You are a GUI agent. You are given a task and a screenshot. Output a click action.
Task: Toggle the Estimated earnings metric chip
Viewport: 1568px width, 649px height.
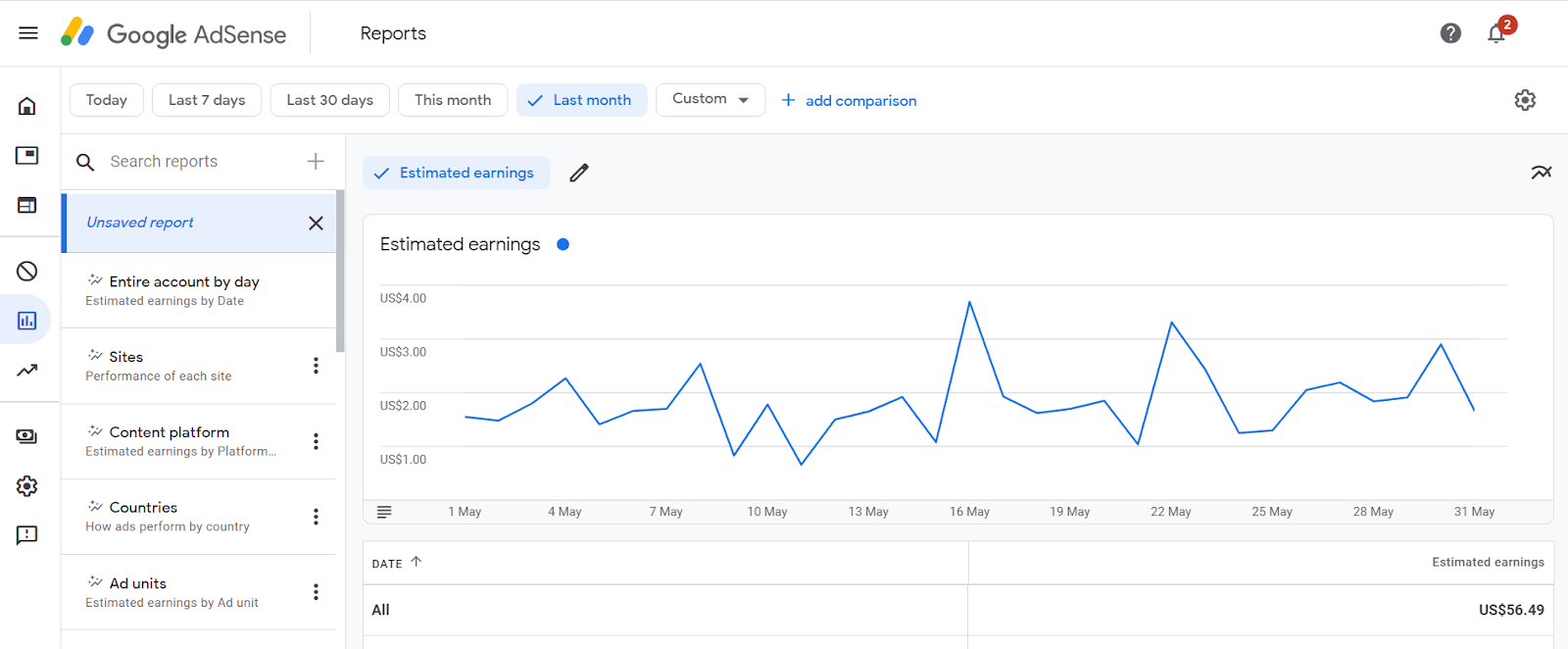click(456, 173)
